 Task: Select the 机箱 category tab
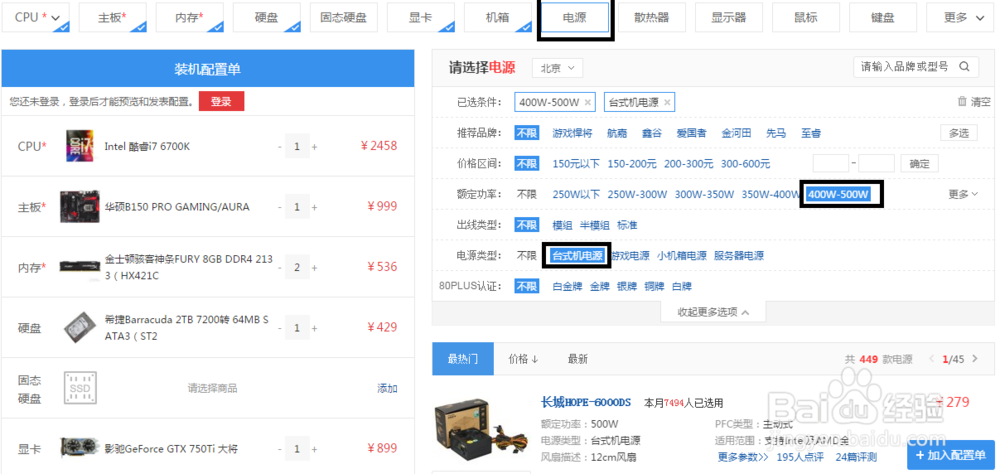498,18
